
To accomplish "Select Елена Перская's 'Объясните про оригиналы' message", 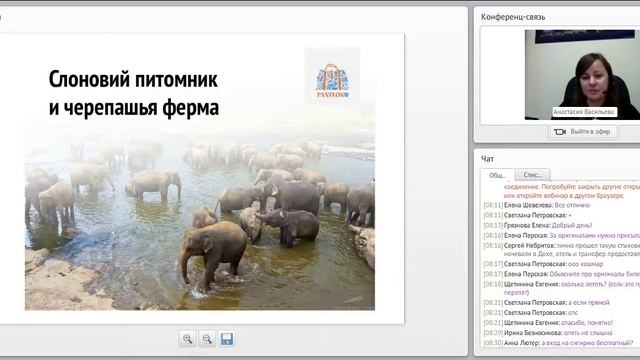I will click(562, 274).
